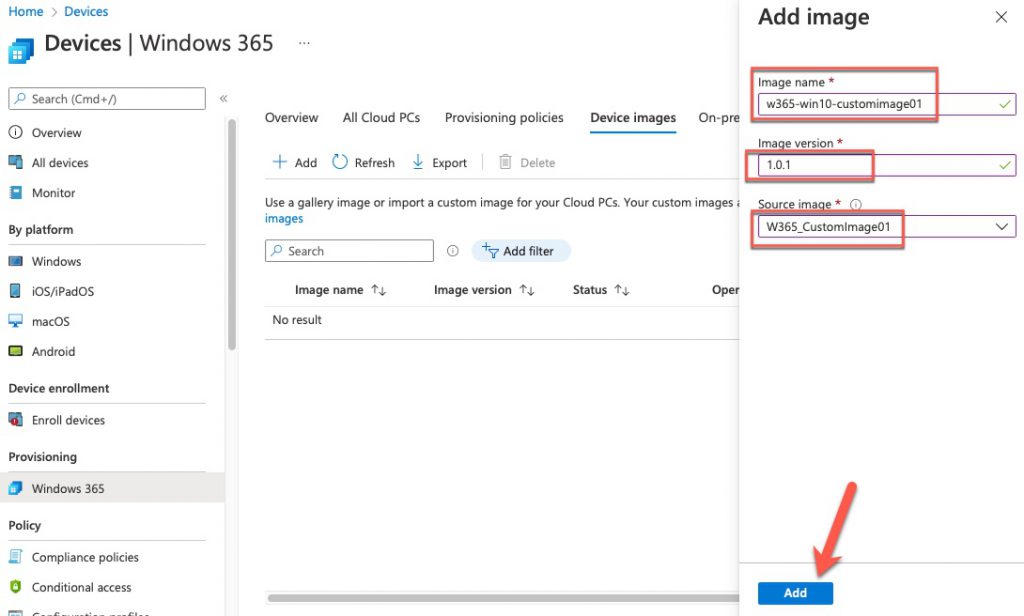Open macOS under By platform

50,321
